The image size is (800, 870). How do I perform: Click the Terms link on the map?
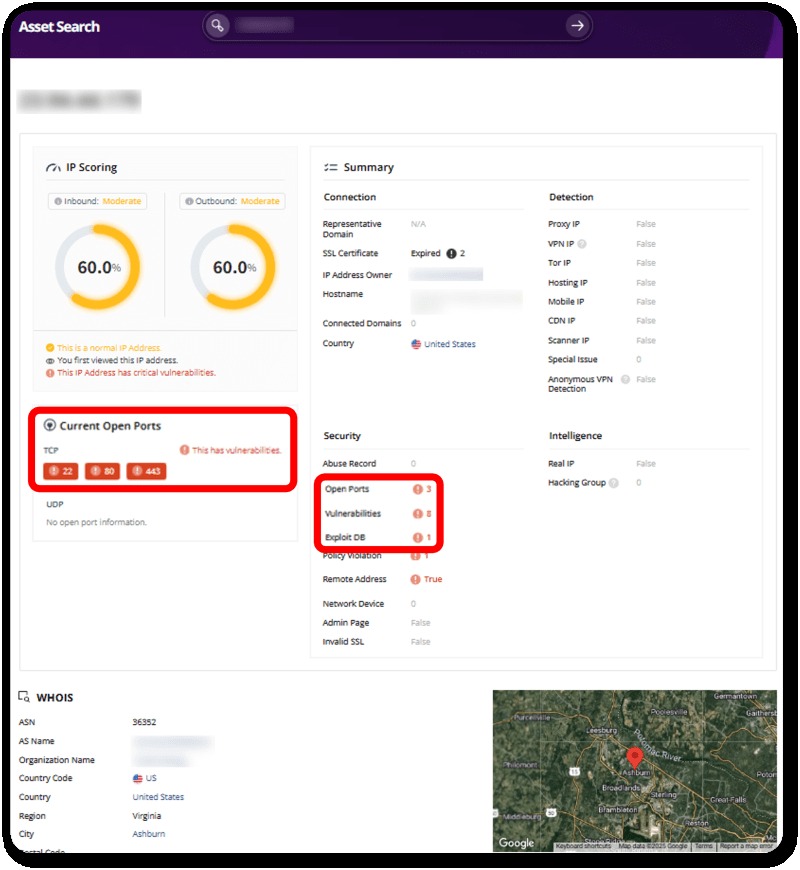pyautogui.click(x=704, y=845)
